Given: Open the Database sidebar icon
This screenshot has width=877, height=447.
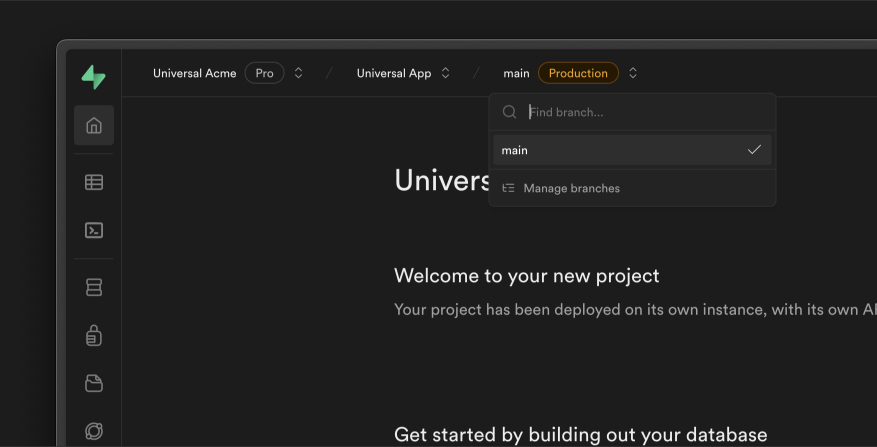Looking at the screenshot, I should click(x=94, y=287).
